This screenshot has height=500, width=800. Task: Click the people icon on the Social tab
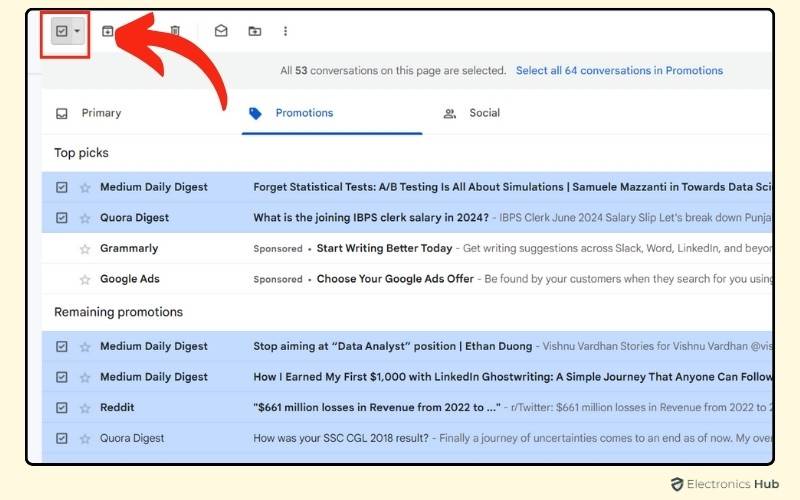449,113
